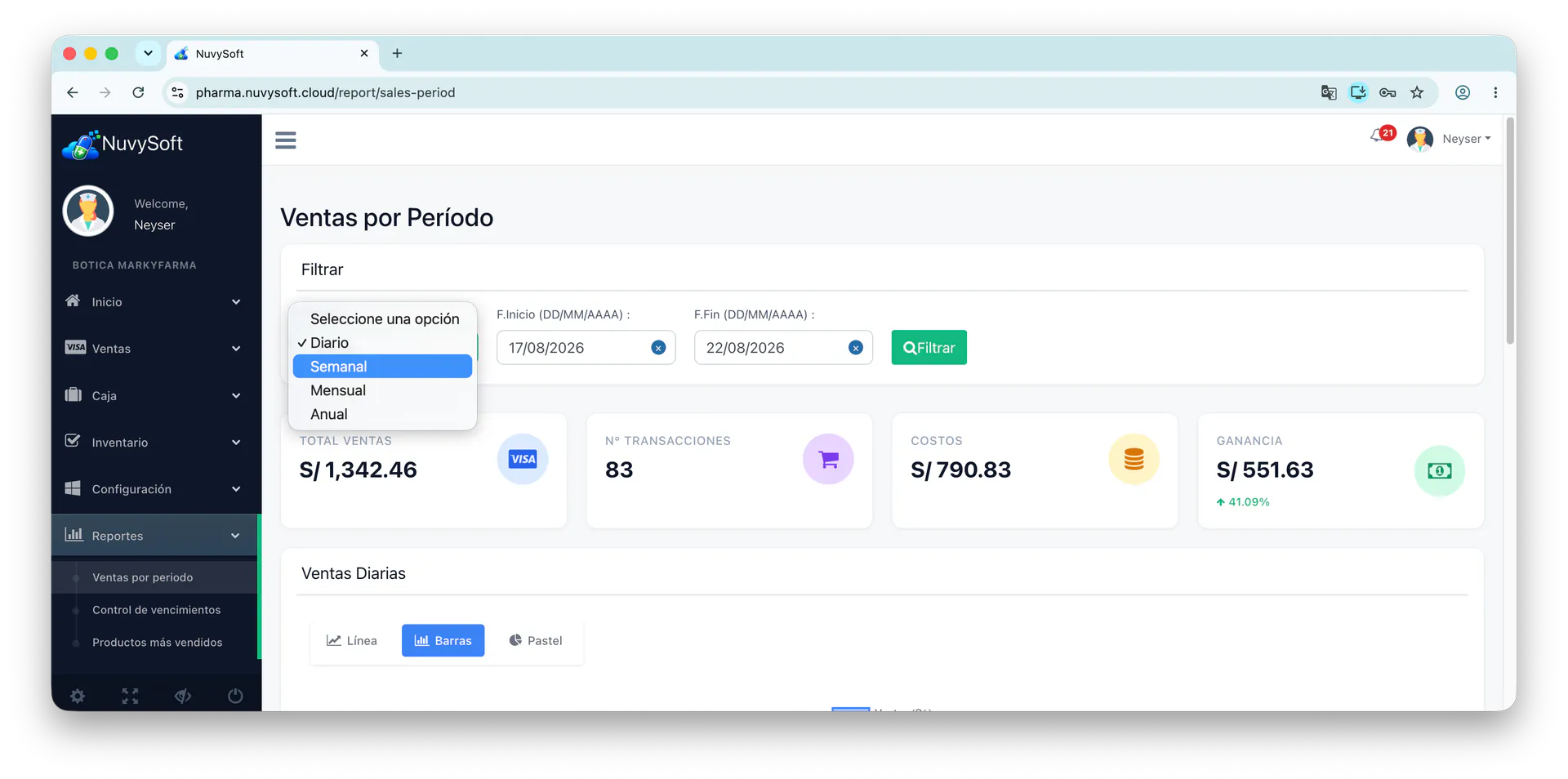Click the F.Inicio date field 17/08/2026
This screenshot has width=1568, height=779.
[586, 348]
